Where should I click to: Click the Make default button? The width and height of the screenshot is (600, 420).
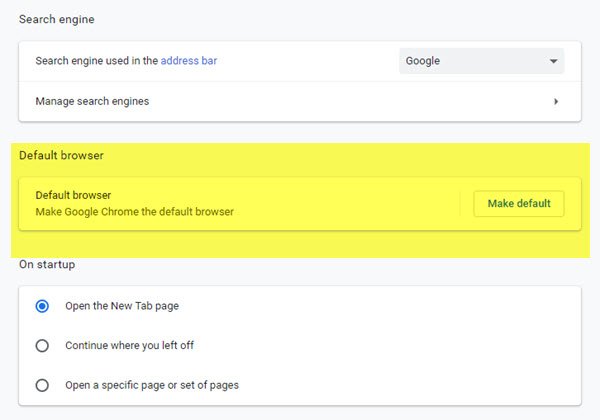[519, 203]
